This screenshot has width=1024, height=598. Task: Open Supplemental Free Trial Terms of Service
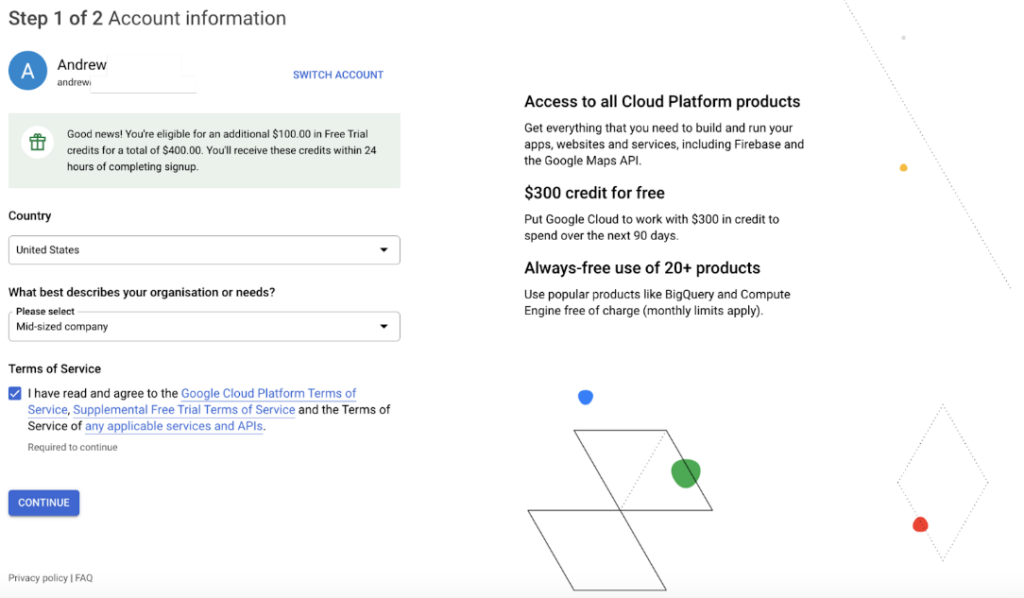tap(184, 410)
